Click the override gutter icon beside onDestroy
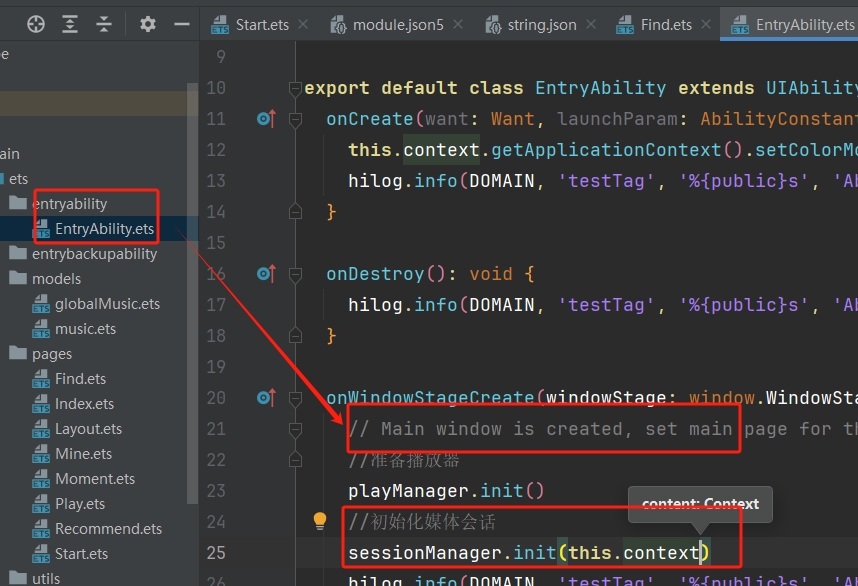858x586 pixels. [265, 274]
